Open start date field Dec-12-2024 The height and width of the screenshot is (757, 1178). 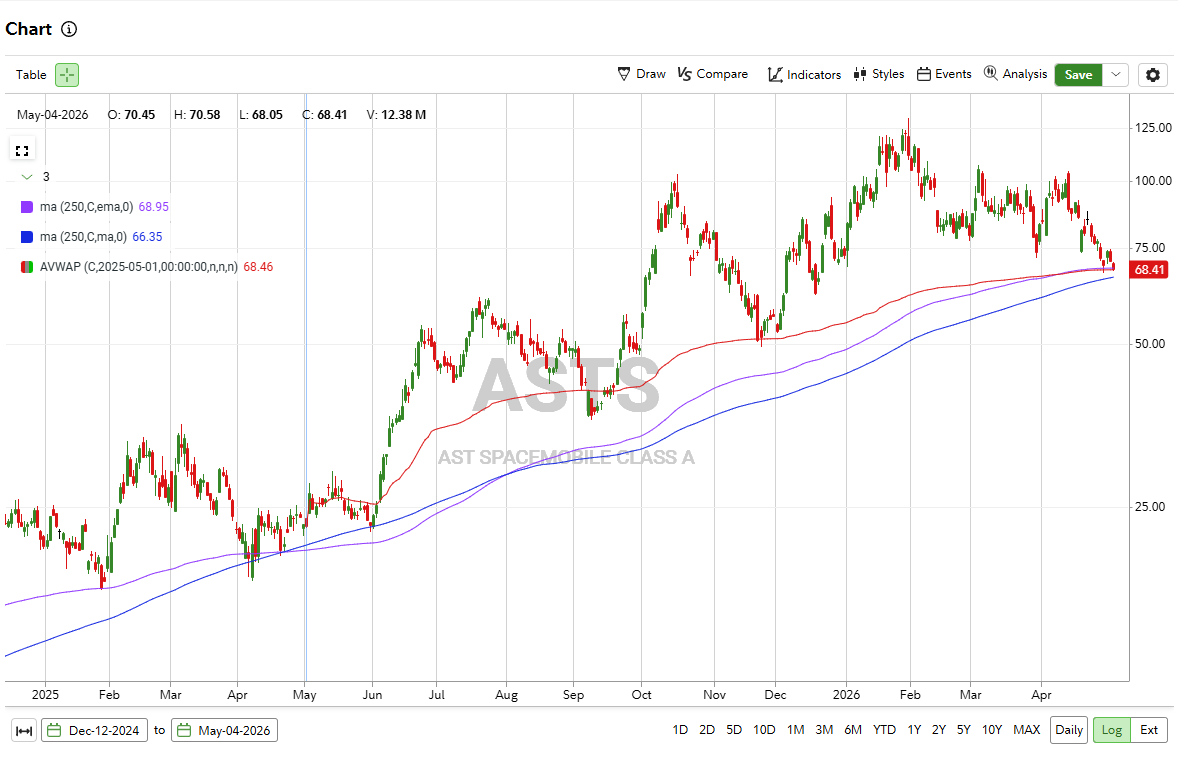(x=94, y=731)
